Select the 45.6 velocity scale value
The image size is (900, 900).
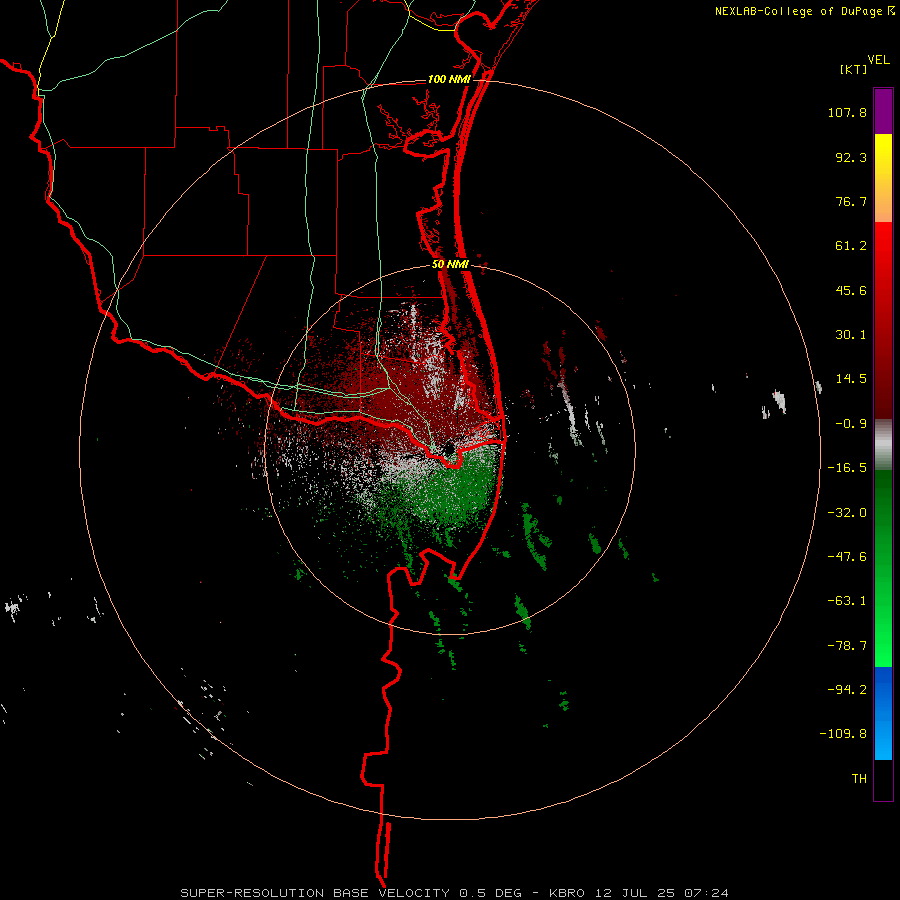[851, 290]
